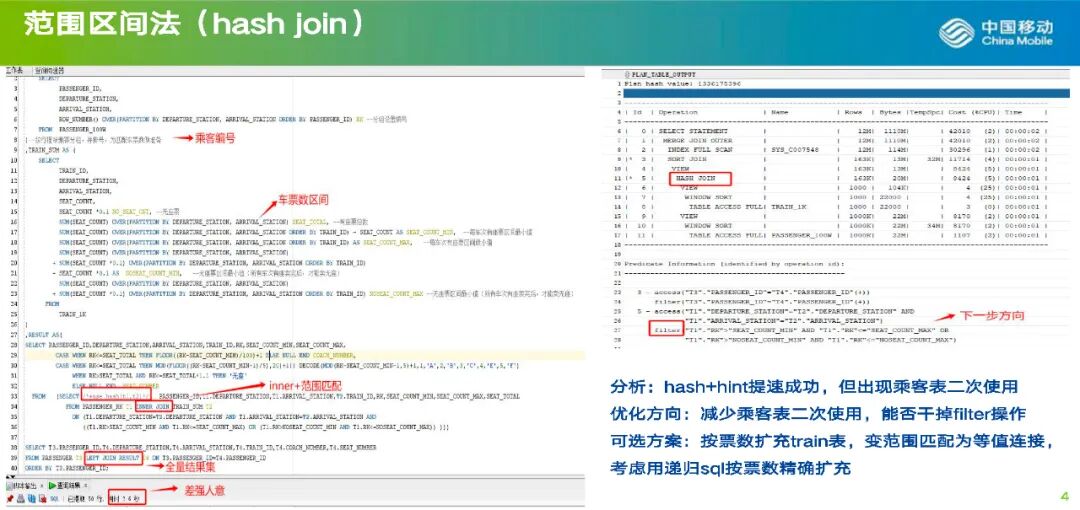
Task: Click the elapsed time readout in output toolbar
Action: 125,498
